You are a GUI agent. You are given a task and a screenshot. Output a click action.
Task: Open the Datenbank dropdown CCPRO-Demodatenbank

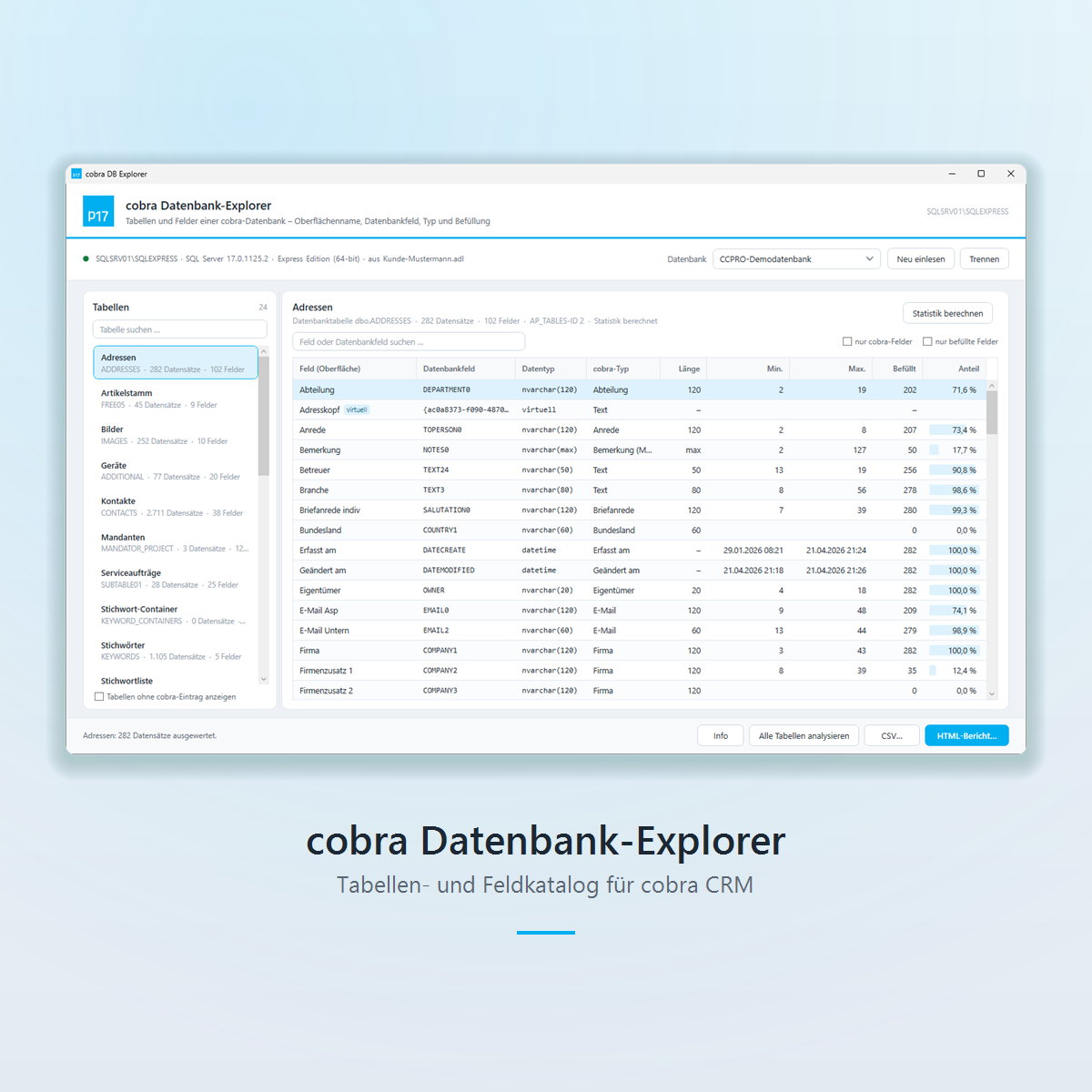(x=796, y=259)
